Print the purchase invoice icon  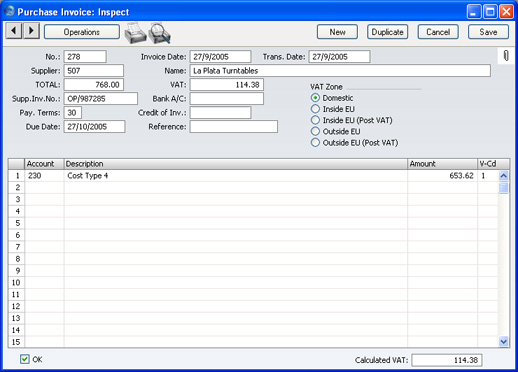[135, 33]
